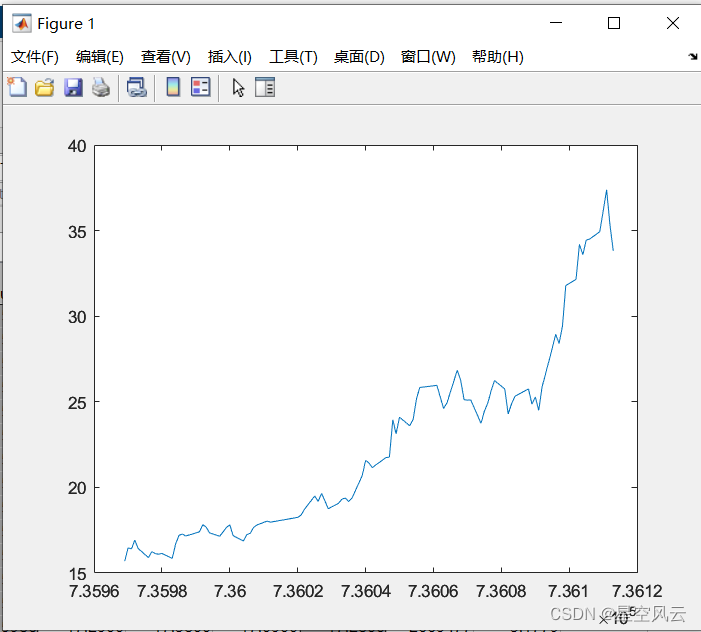Click the Link Plot toolbar icon
The image size is (701, 632).
click(137, 87)
